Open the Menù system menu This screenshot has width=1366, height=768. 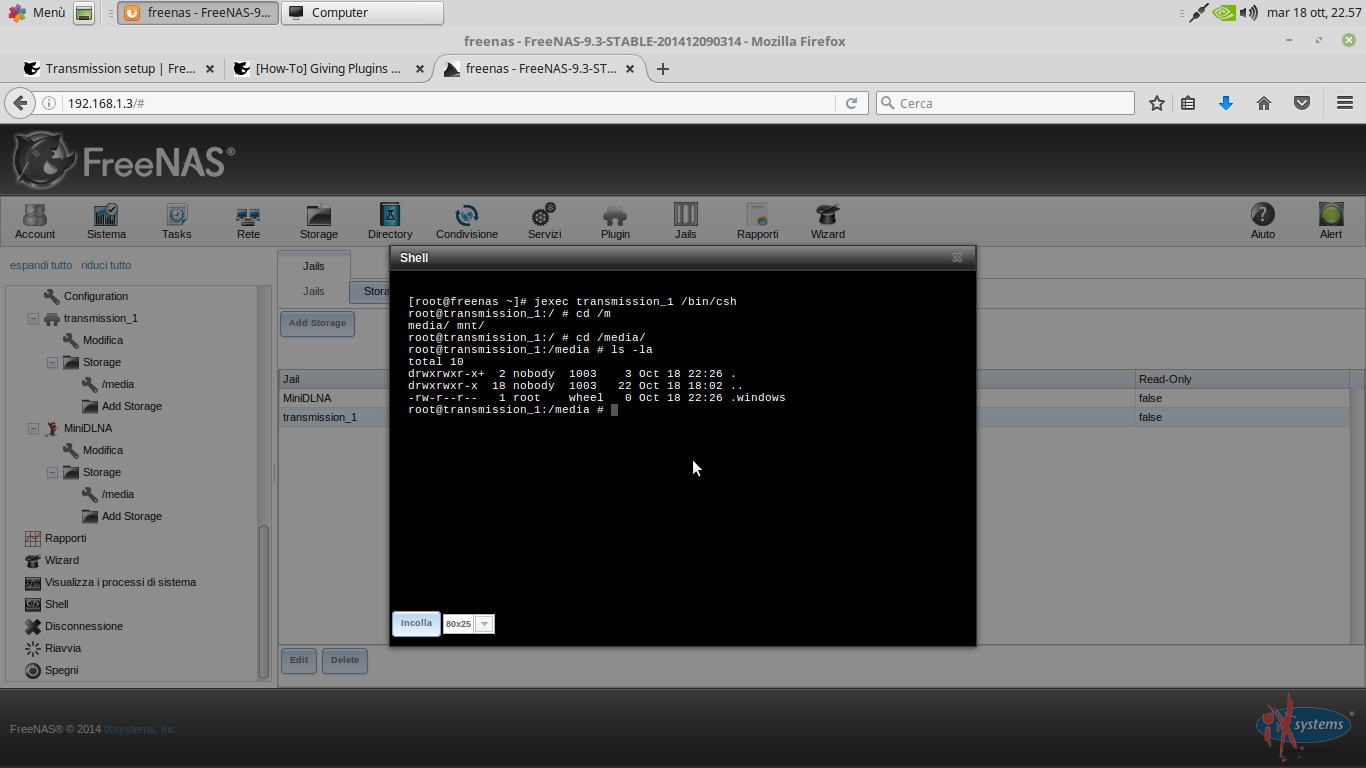(x=37, y=13)
